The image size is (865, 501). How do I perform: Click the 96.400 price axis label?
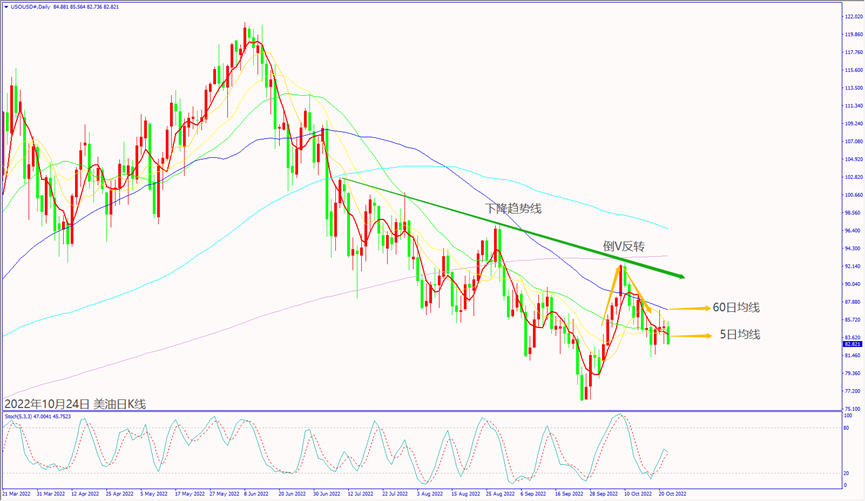(850, 230)
